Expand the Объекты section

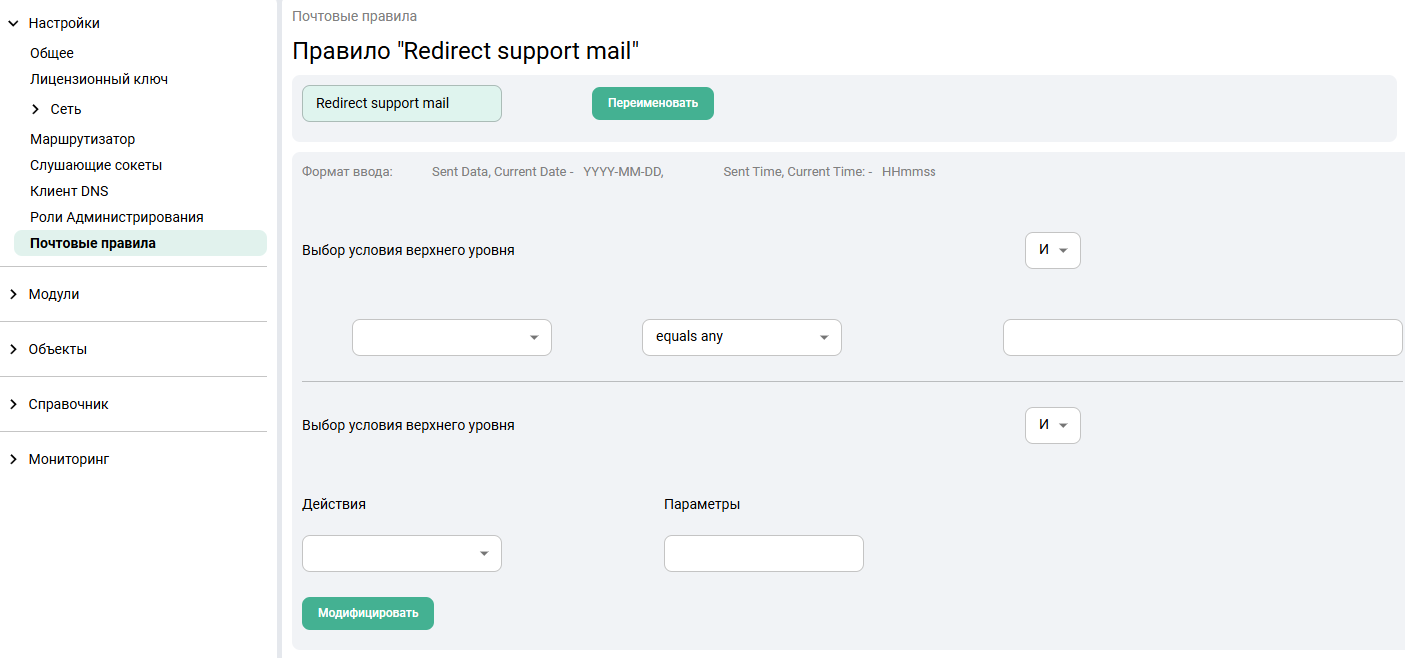14,349
